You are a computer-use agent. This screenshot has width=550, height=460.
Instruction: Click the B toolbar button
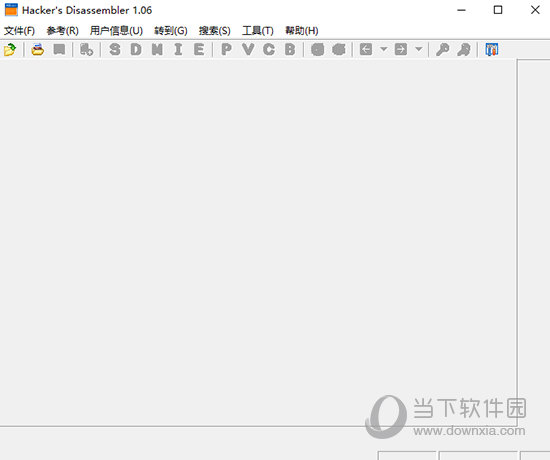[x=290, y=49]
